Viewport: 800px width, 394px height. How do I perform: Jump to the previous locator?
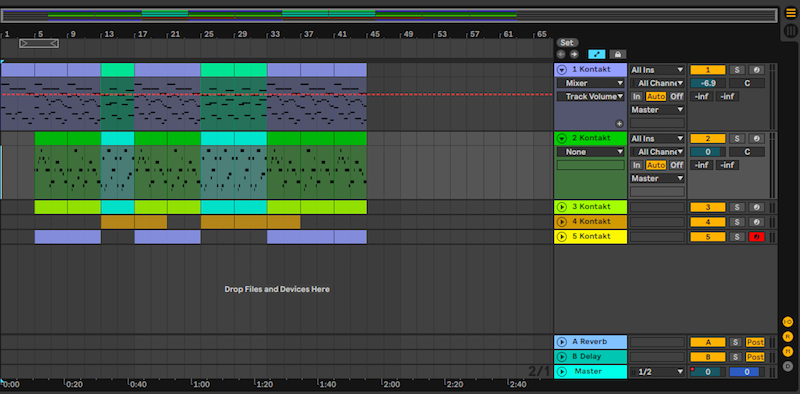[x=561, y=54]
